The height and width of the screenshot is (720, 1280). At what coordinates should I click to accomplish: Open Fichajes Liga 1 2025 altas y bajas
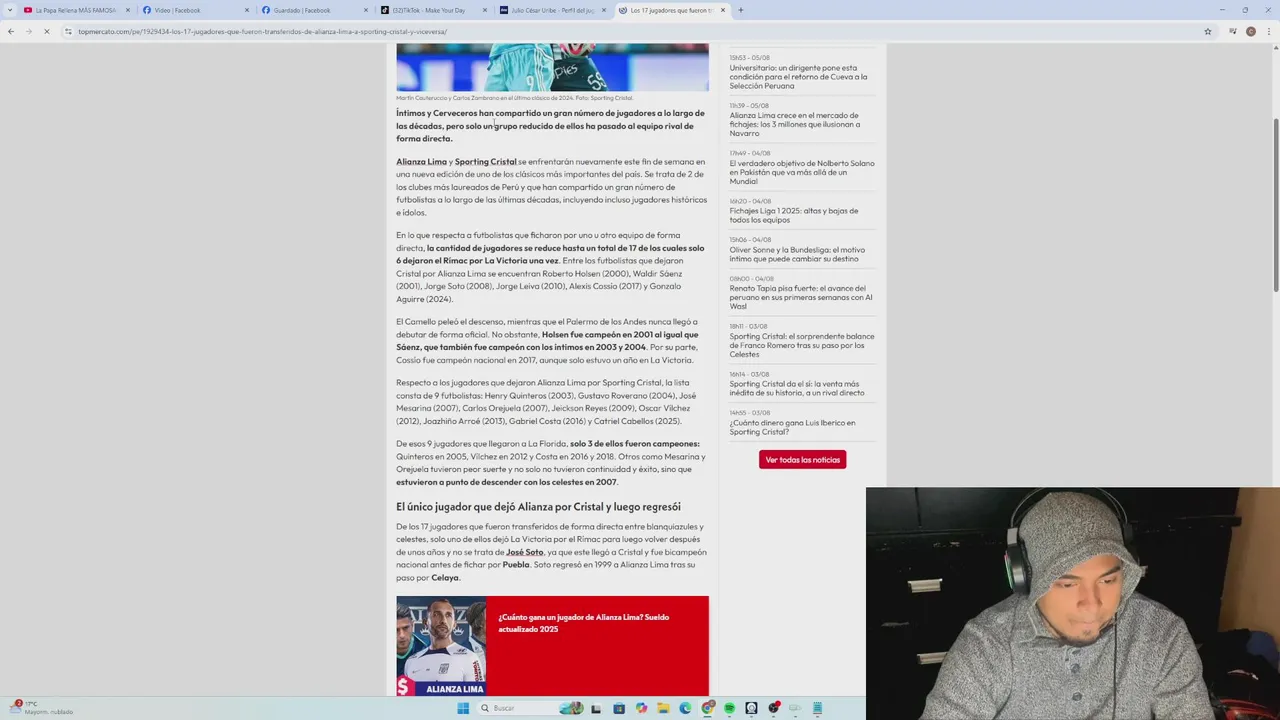click(x=794, y=215)
